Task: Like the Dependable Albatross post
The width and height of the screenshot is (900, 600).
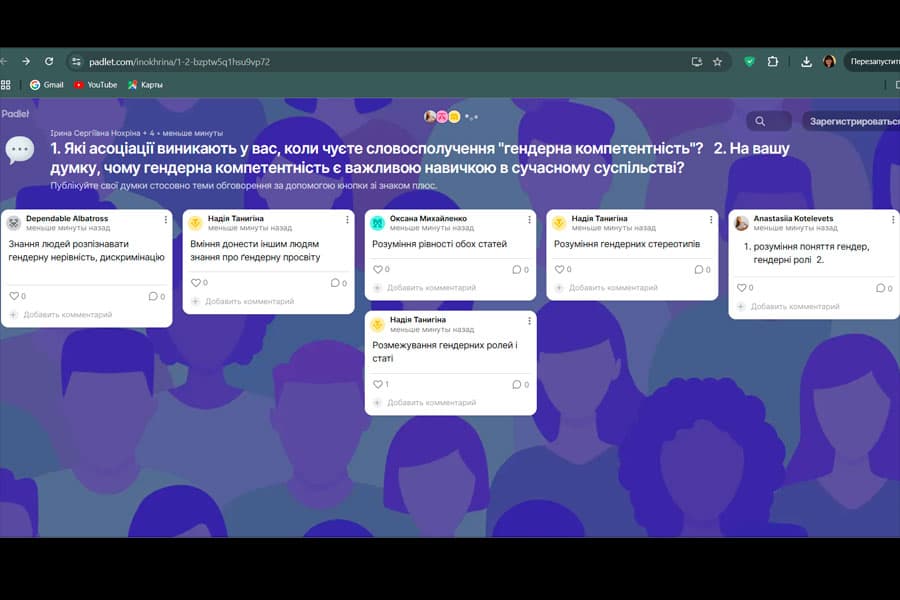Action: 14,296
